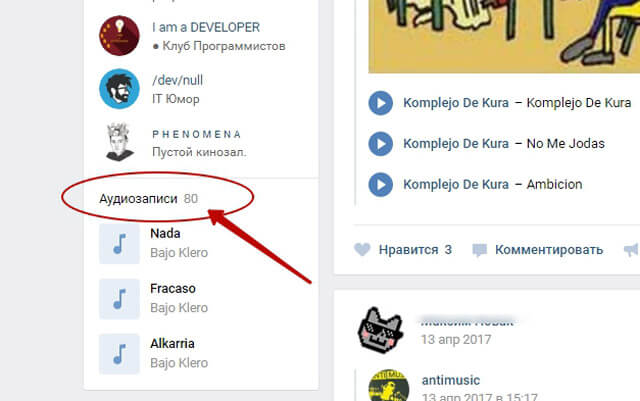This screenshot has height=401, width=640.
Task: Click the music note icon beside Alkarria
Action: [x=119, y=354]
